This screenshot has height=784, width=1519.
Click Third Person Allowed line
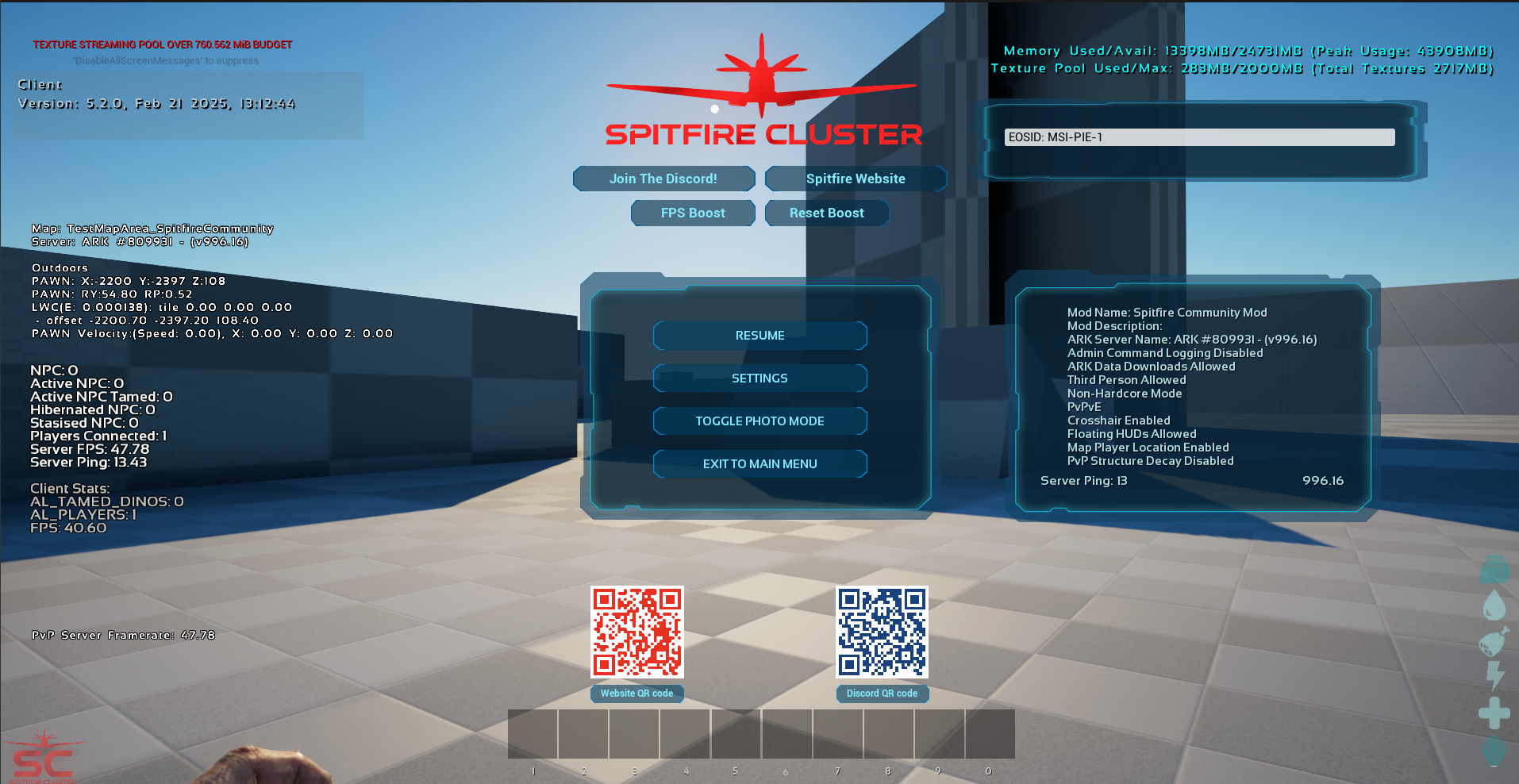[x=1126, y=380]
